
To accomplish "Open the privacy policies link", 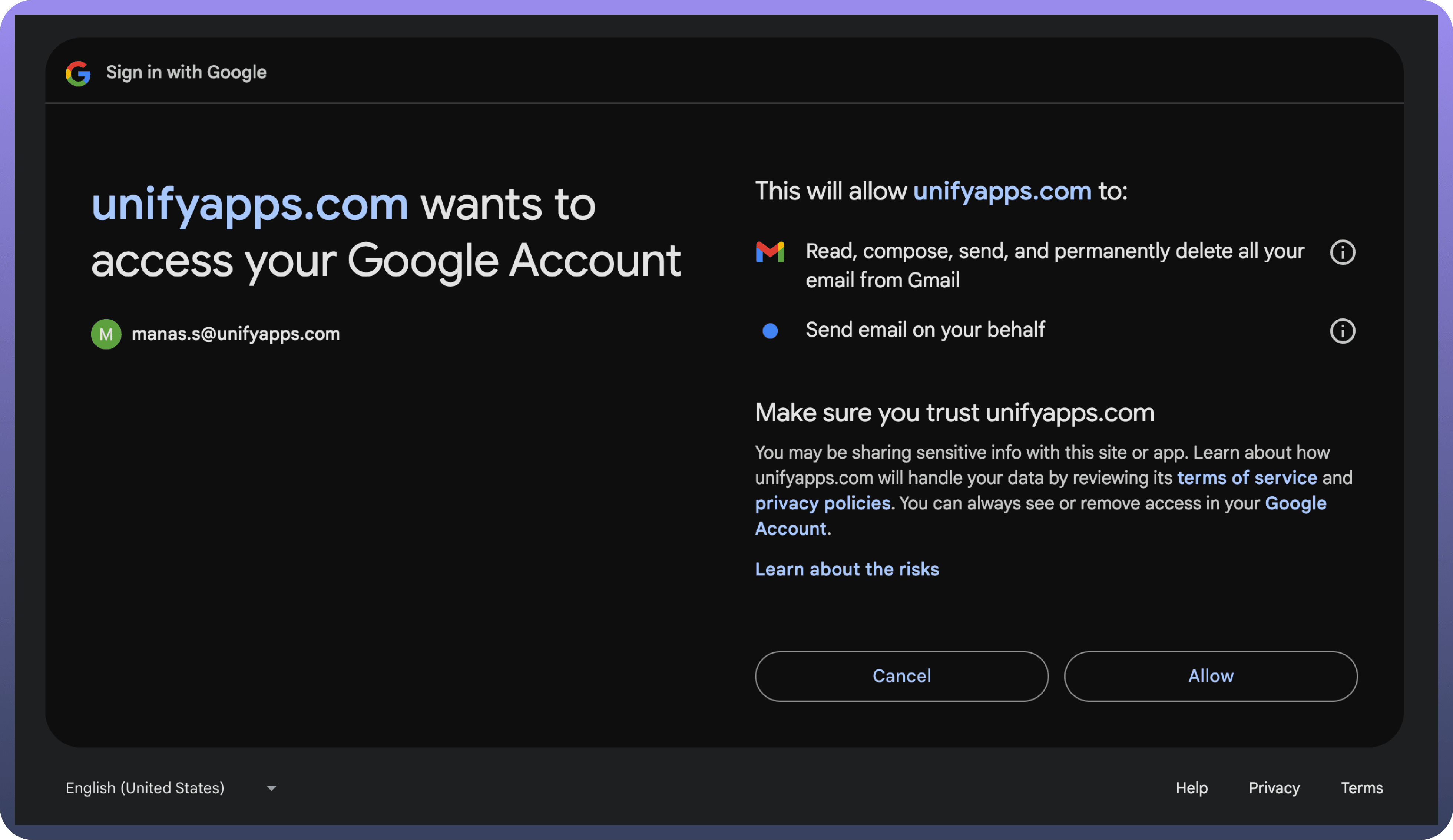I will pos(822,503).
